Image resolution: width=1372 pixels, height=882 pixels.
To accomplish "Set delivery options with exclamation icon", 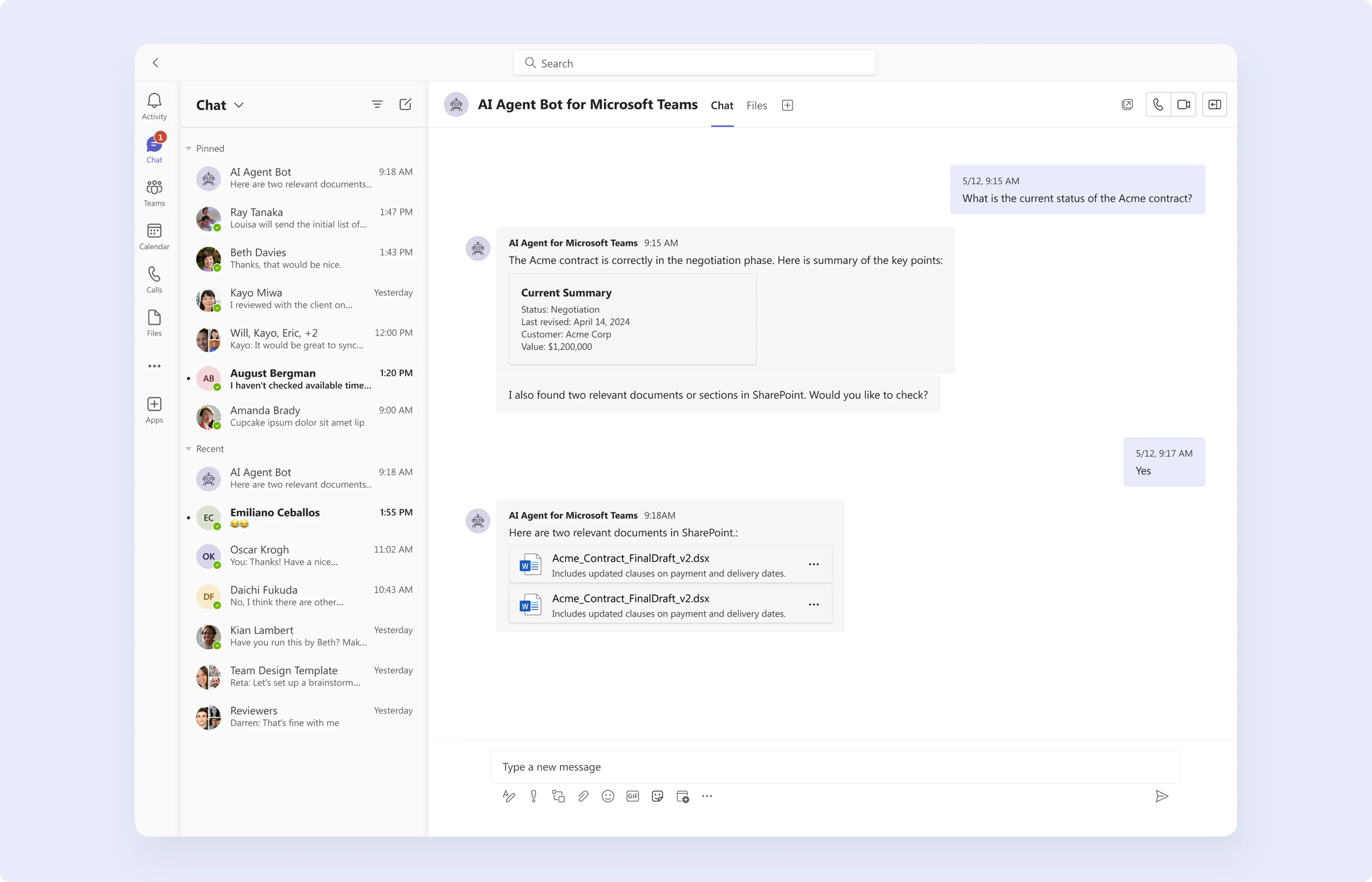I will (x=533, y=796).
